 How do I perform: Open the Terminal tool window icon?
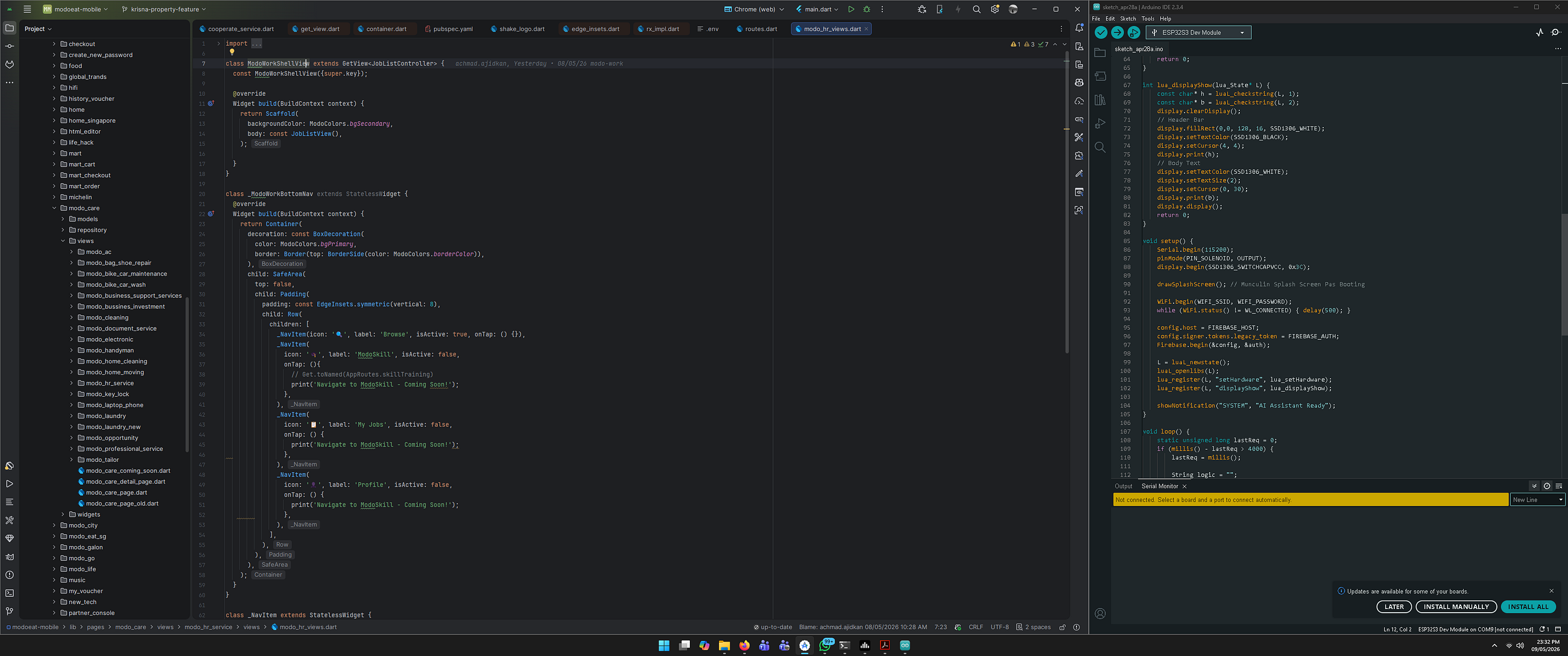[9, 593]
